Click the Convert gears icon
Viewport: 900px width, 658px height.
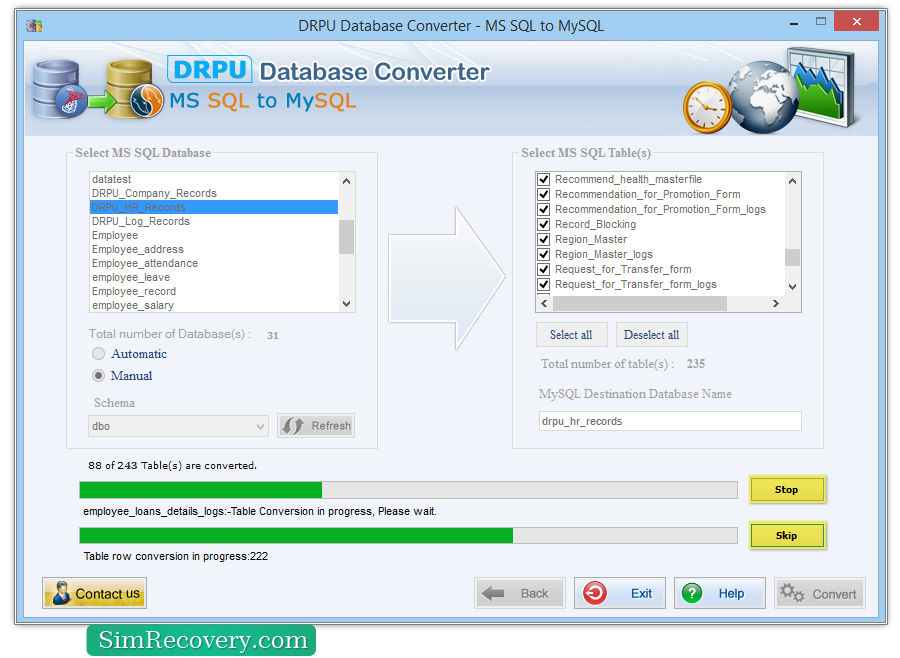(792, 593)
